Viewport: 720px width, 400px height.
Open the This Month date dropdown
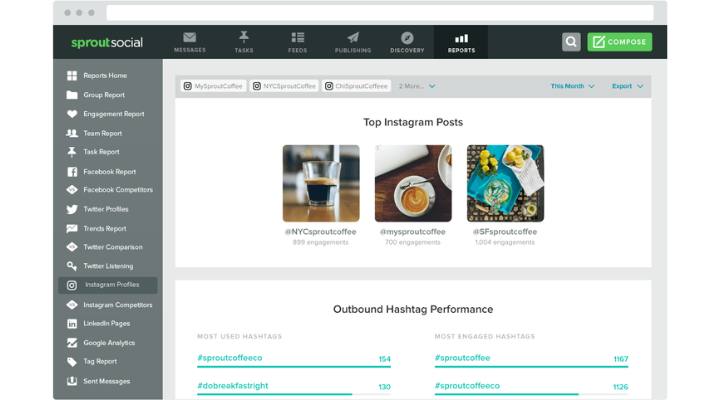[572, 86]
